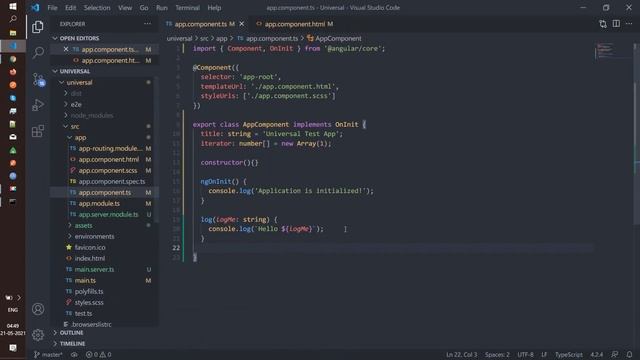Open the Accounts menu icon

tap(38, 309)
